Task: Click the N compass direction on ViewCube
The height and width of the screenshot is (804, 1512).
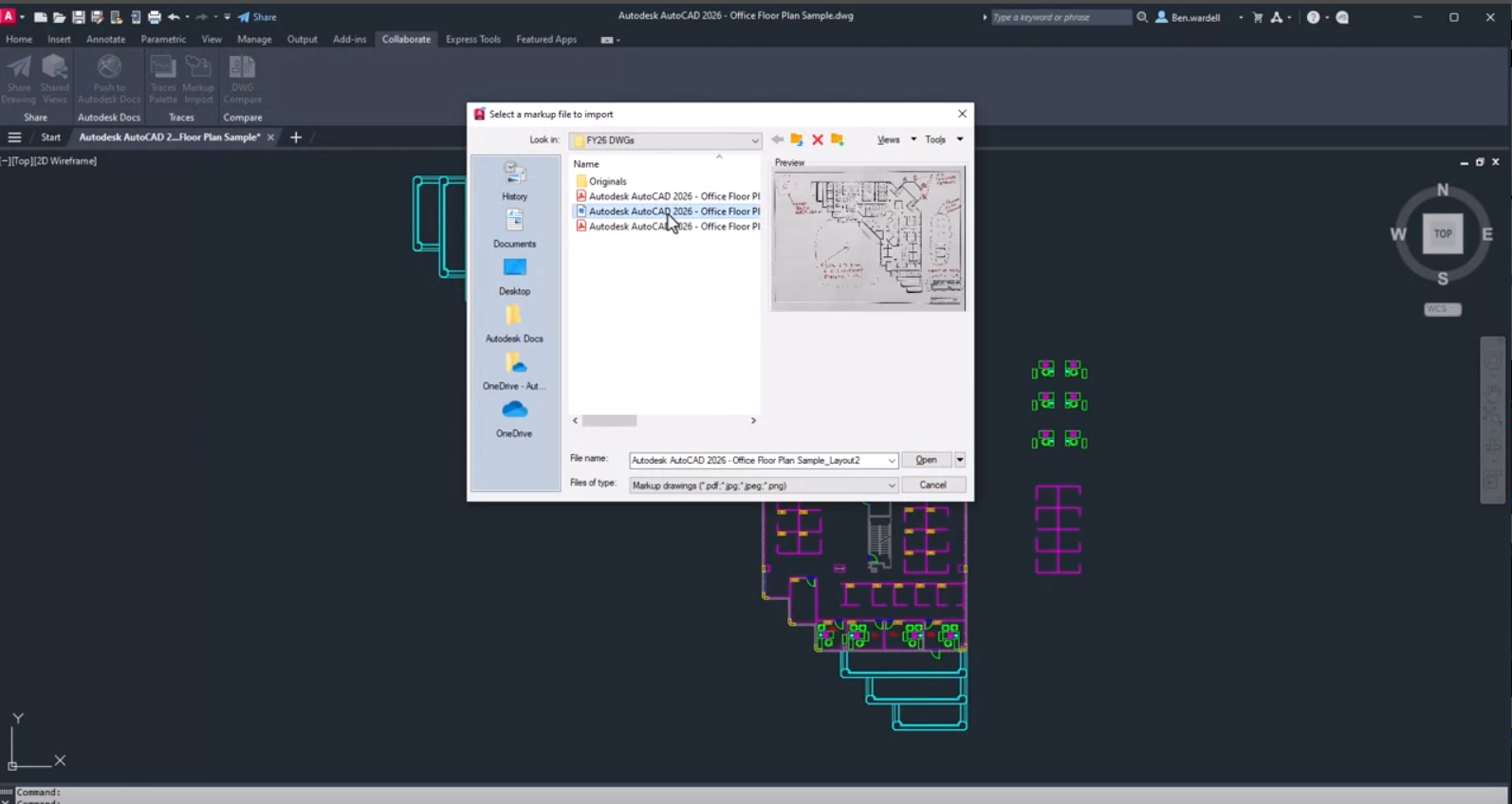Action: (1443, 190)
